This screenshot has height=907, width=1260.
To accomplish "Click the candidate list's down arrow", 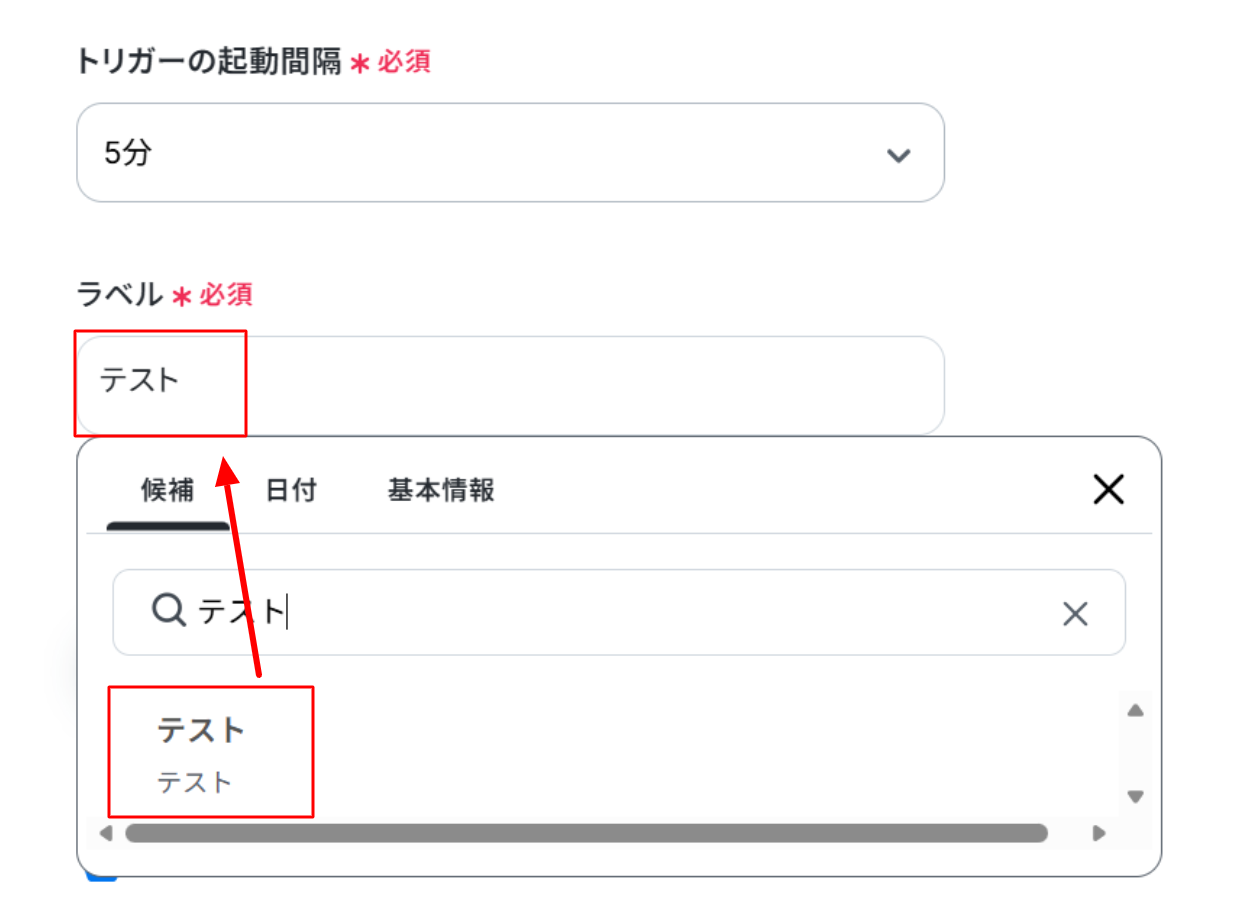I will pyautogui.click(x=1135, y=797).
